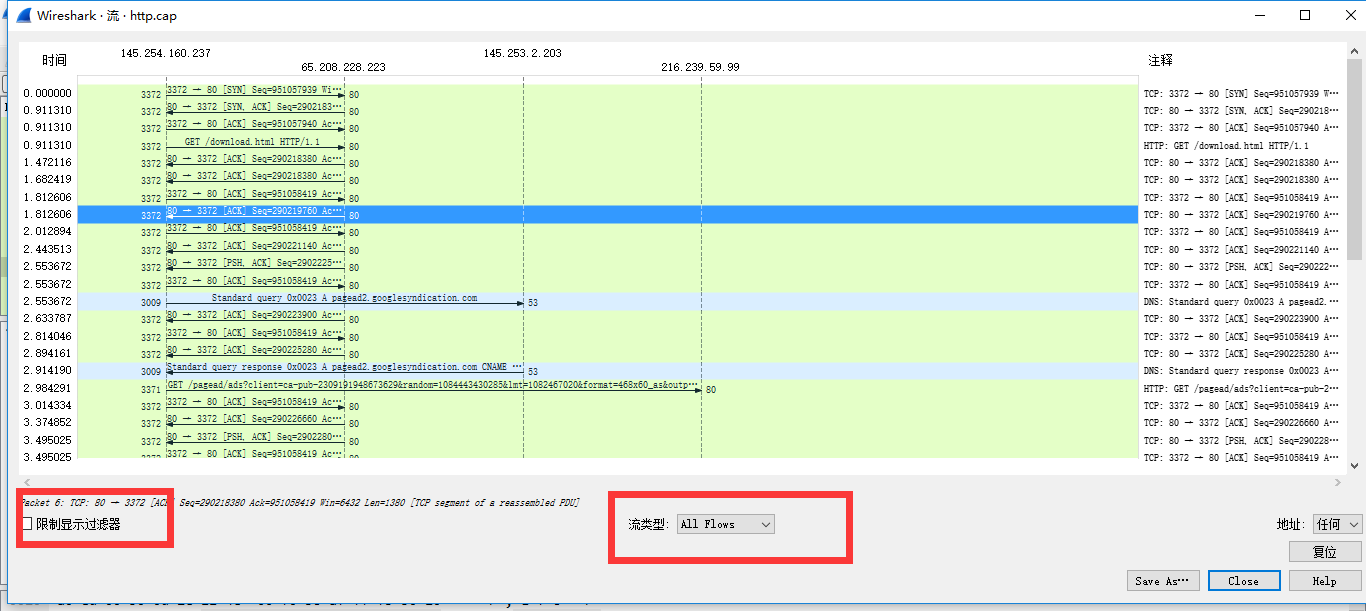The image size is (1366, 611).
Task: Click the timestamp 0.000000 entry
Action: pos(45,92)
